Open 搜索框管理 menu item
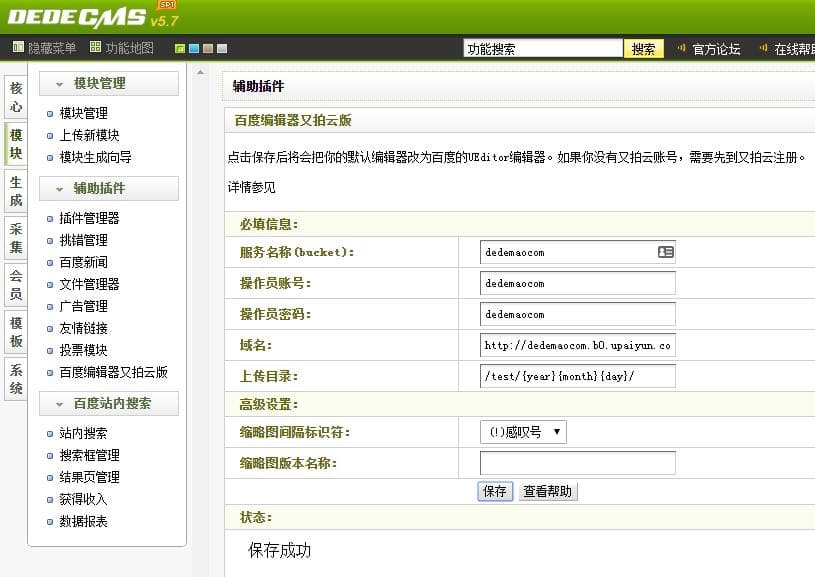The width and height of the screenshot is (815, 577). tap(89, 455)
